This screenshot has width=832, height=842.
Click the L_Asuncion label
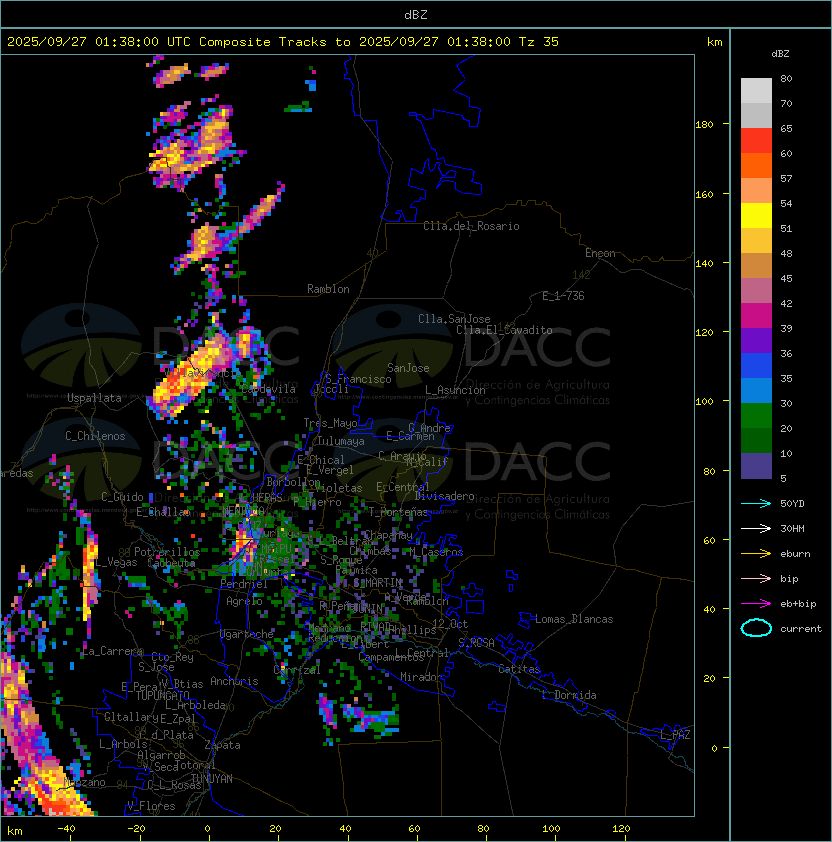[455, 390]
